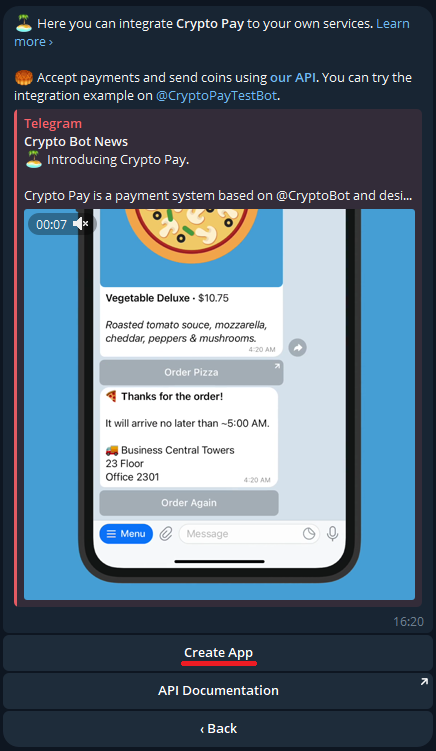Click the Order Again button in the video
436x751 pixels.
point(189,503)
